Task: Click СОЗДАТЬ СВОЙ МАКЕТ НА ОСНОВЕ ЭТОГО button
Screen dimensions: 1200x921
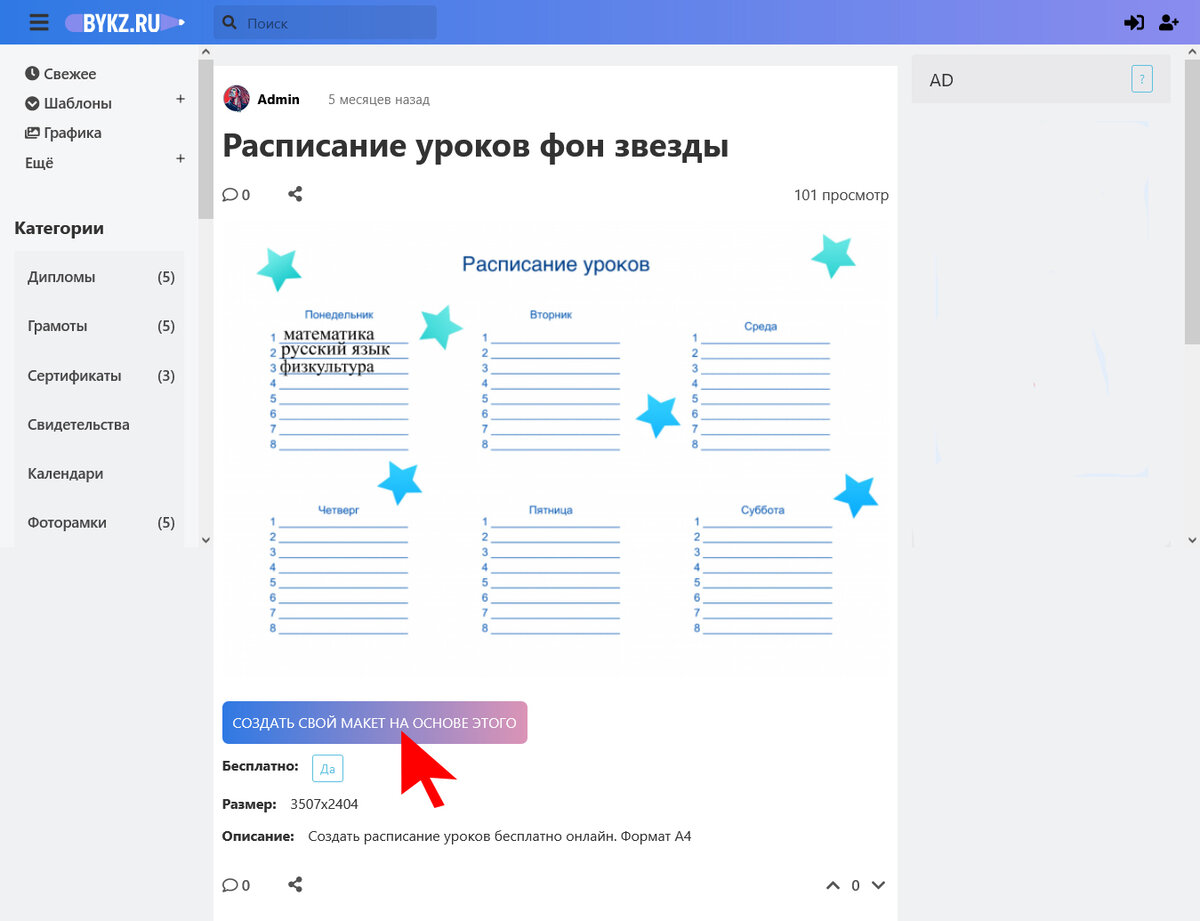Action: click(375, 720)
